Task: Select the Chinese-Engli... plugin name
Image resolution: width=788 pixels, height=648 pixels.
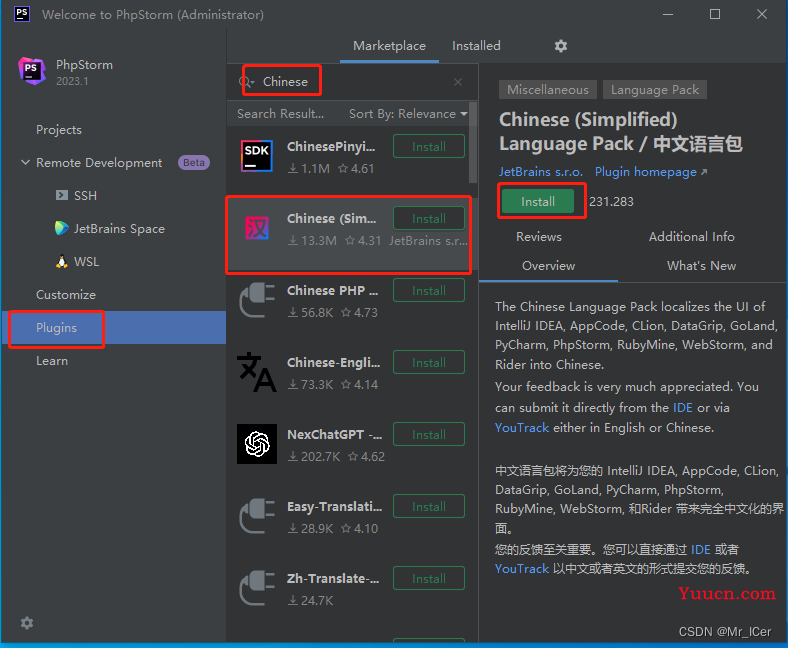Action: 333,362
